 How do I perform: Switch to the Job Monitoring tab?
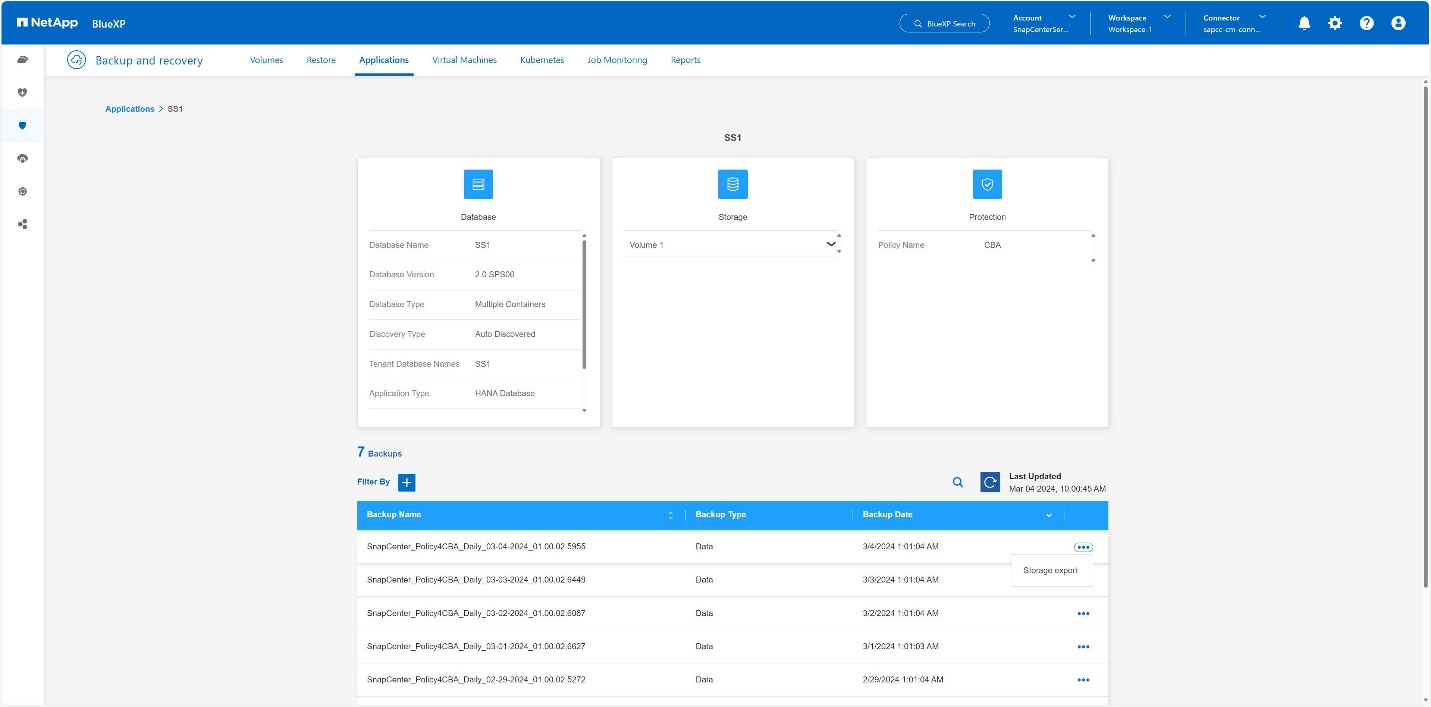coord(617,60)
